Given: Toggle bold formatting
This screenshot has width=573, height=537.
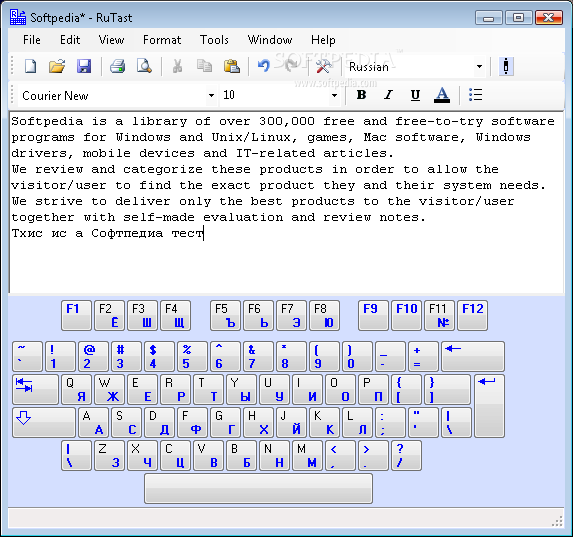Looking at the screenshot, I should [361, 95].
